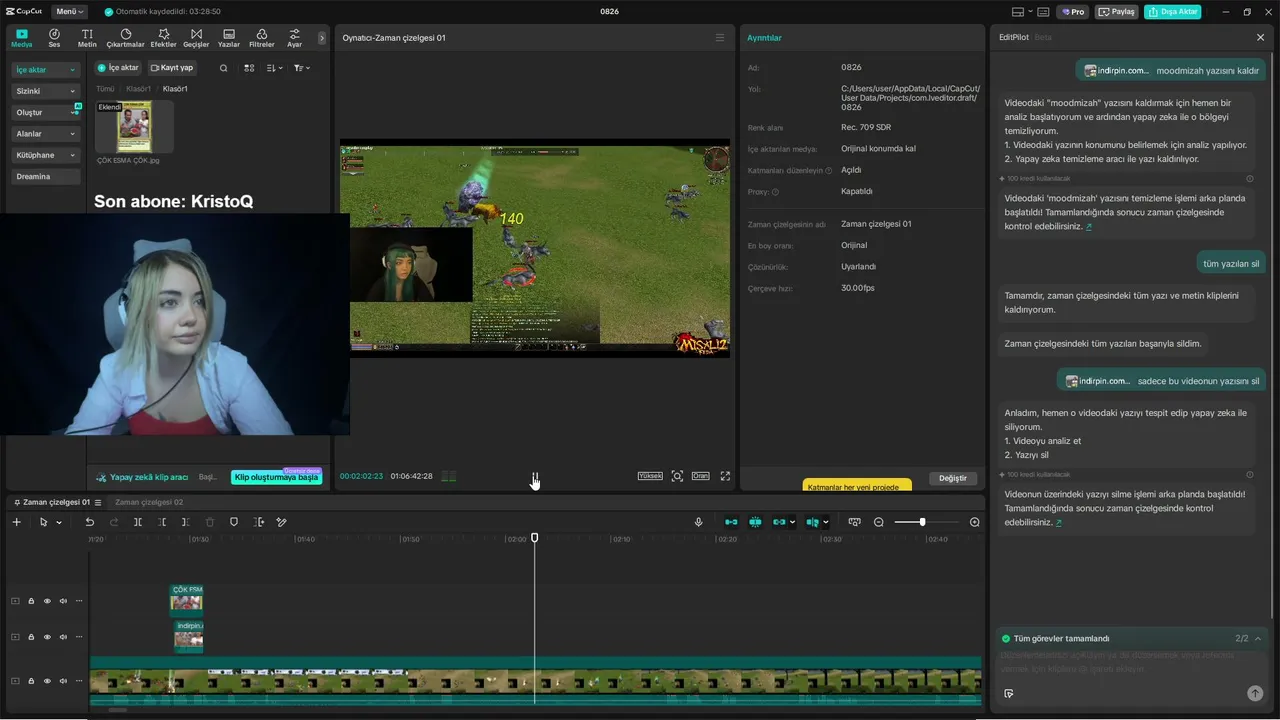Switch to the Ses audio tab

[54, 38]
